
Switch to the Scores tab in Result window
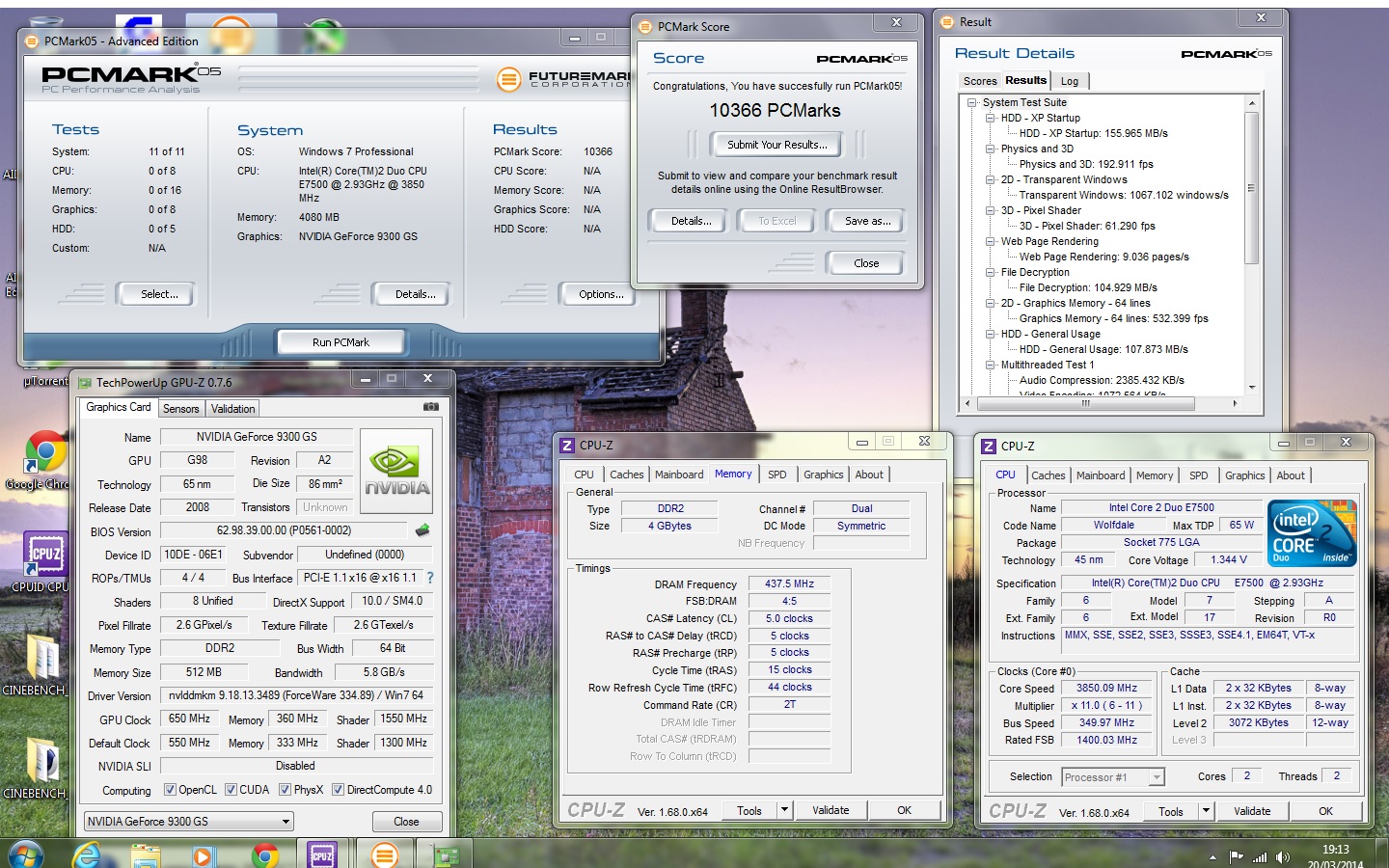[979, 81]
